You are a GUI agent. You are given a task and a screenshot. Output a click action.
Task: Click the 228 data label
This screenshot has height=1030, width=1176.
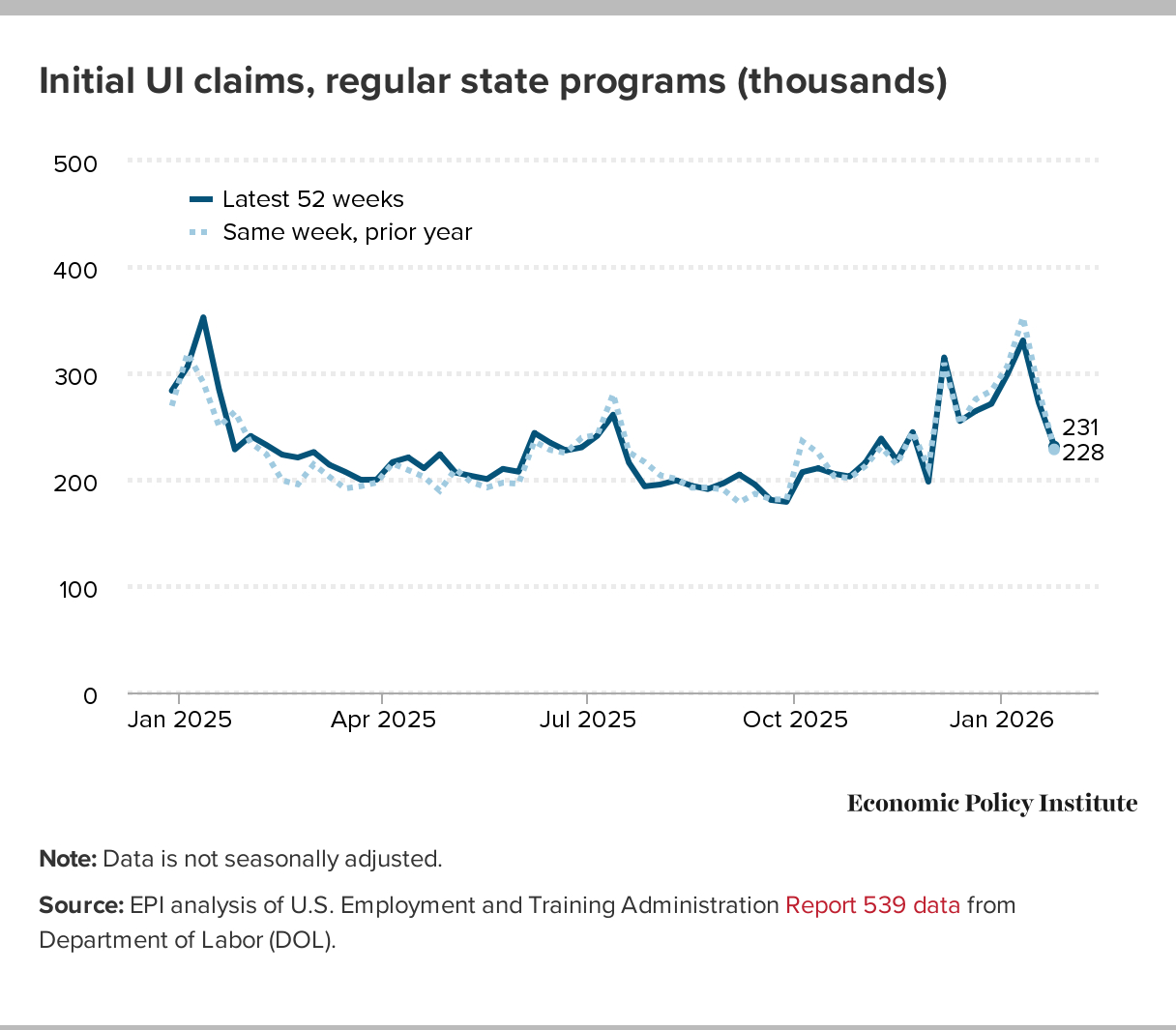[x=1082, y=452]
